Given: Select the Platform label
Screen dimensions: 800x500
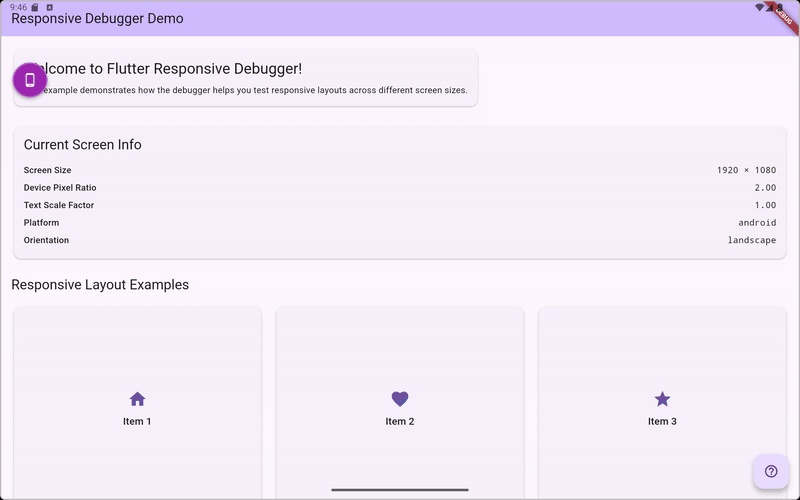Looking at the screenshot, I should click(41, 222).
